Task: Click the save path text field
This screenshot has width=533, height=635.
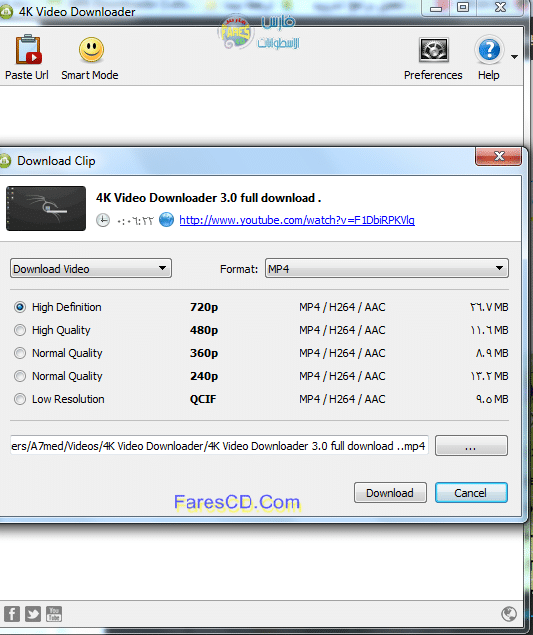Action: point(219,445)
